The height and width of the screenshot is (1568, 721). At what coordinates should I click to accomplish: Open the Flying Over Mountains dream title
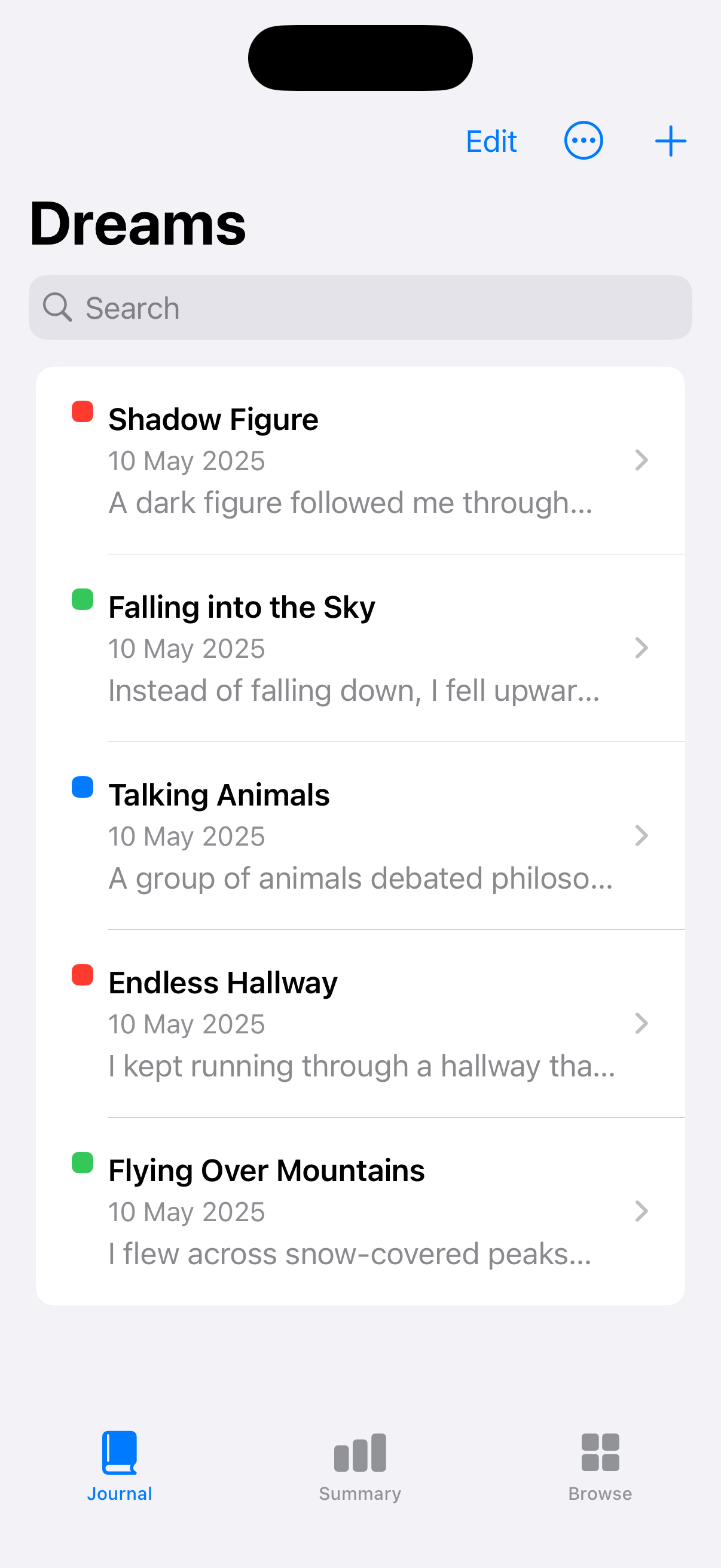click(x=267, y=1170)
